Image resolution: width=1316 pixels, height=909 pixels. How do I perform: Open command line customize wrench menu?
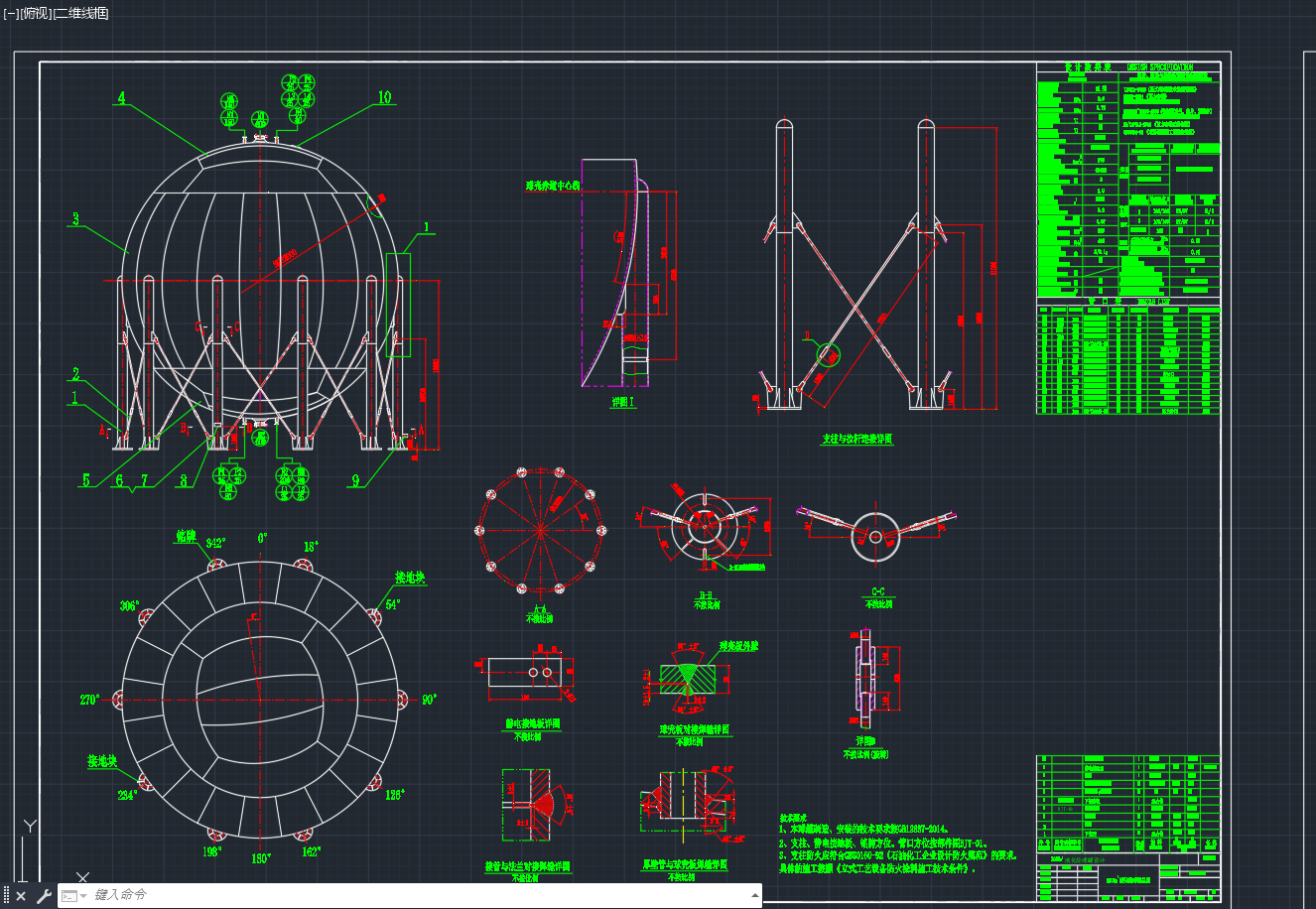(43, 896)
